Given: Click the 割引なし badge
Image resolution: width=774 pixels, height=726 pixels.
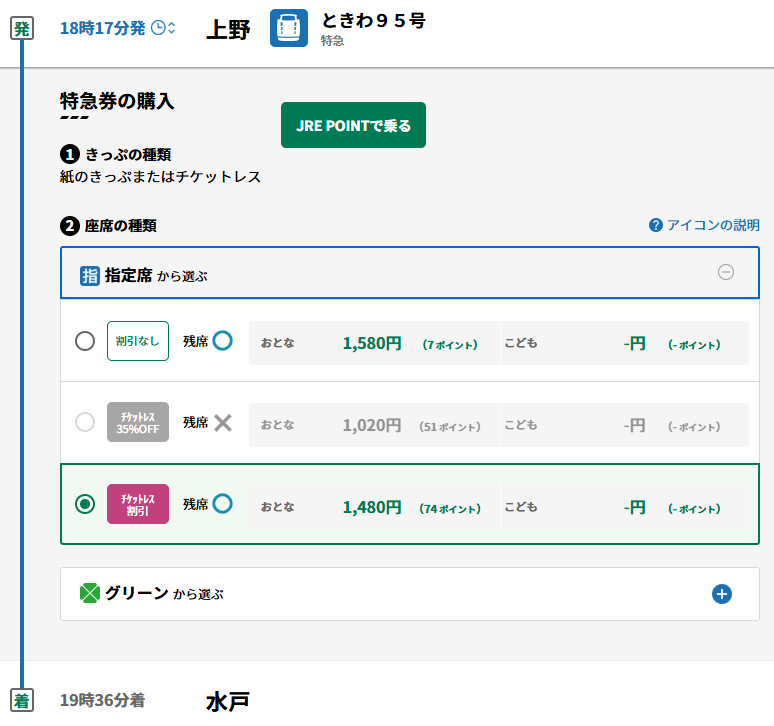Looking at the screenshot, I should click(x=138, y=341).
